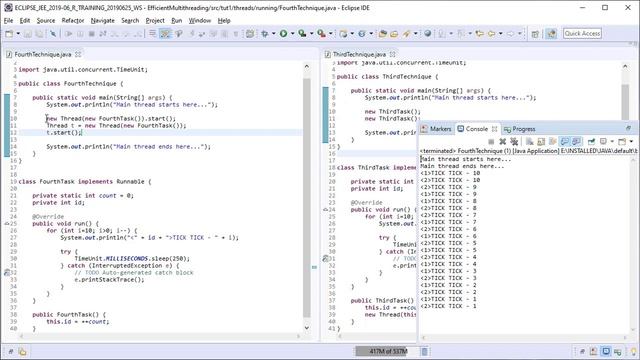
Task: Click the New file wizard icon
Action: [9, 33]
